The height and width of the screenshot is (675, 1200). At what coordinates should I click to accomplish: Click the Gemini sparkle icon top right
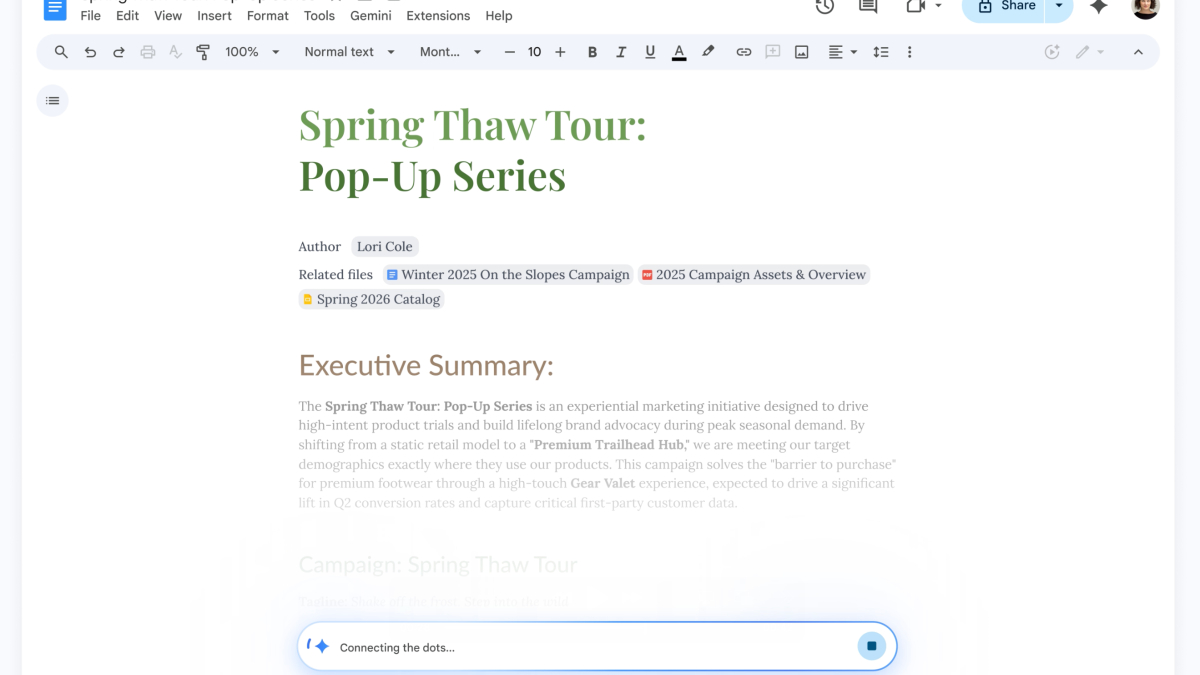(1098, 7)
